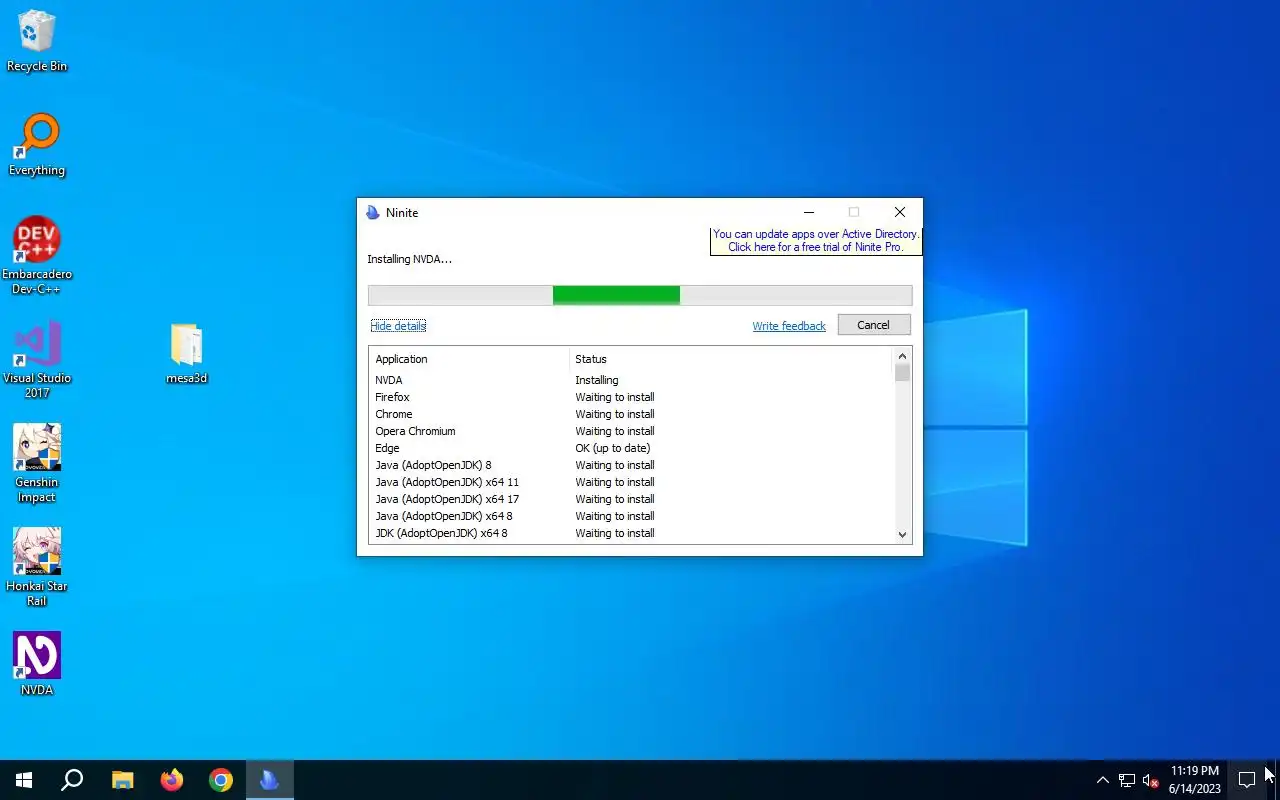Click the Ninite title bar icon
The width and height of the screenshot is (1280, 800).
pyautogui.click(x=373, y=212)
